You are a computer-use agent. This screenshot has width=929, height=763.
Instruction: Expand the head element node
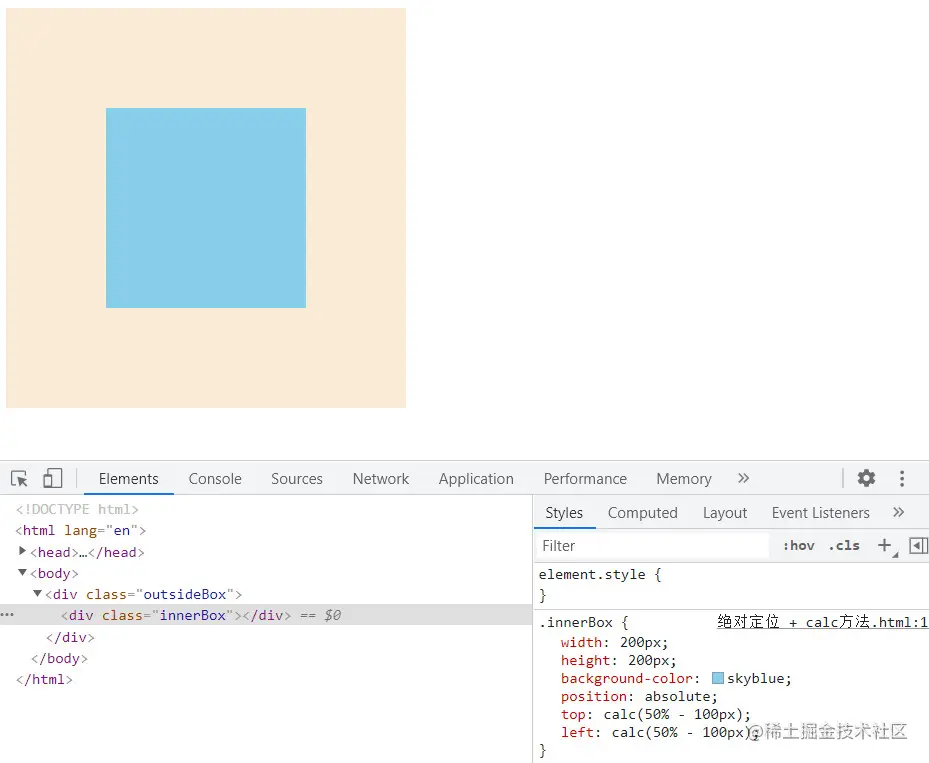point(23,551)
